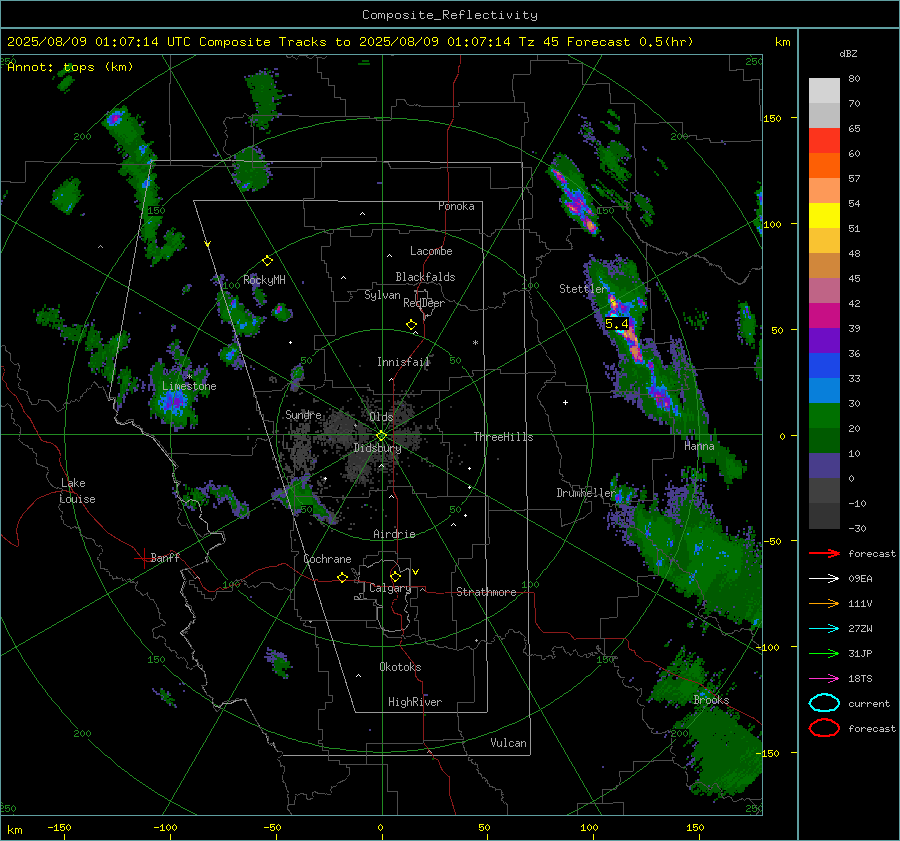The image size is (900, 841).
Task: Click the bright yellow 54 dBZ legend swatch
Action: [824, 215]
